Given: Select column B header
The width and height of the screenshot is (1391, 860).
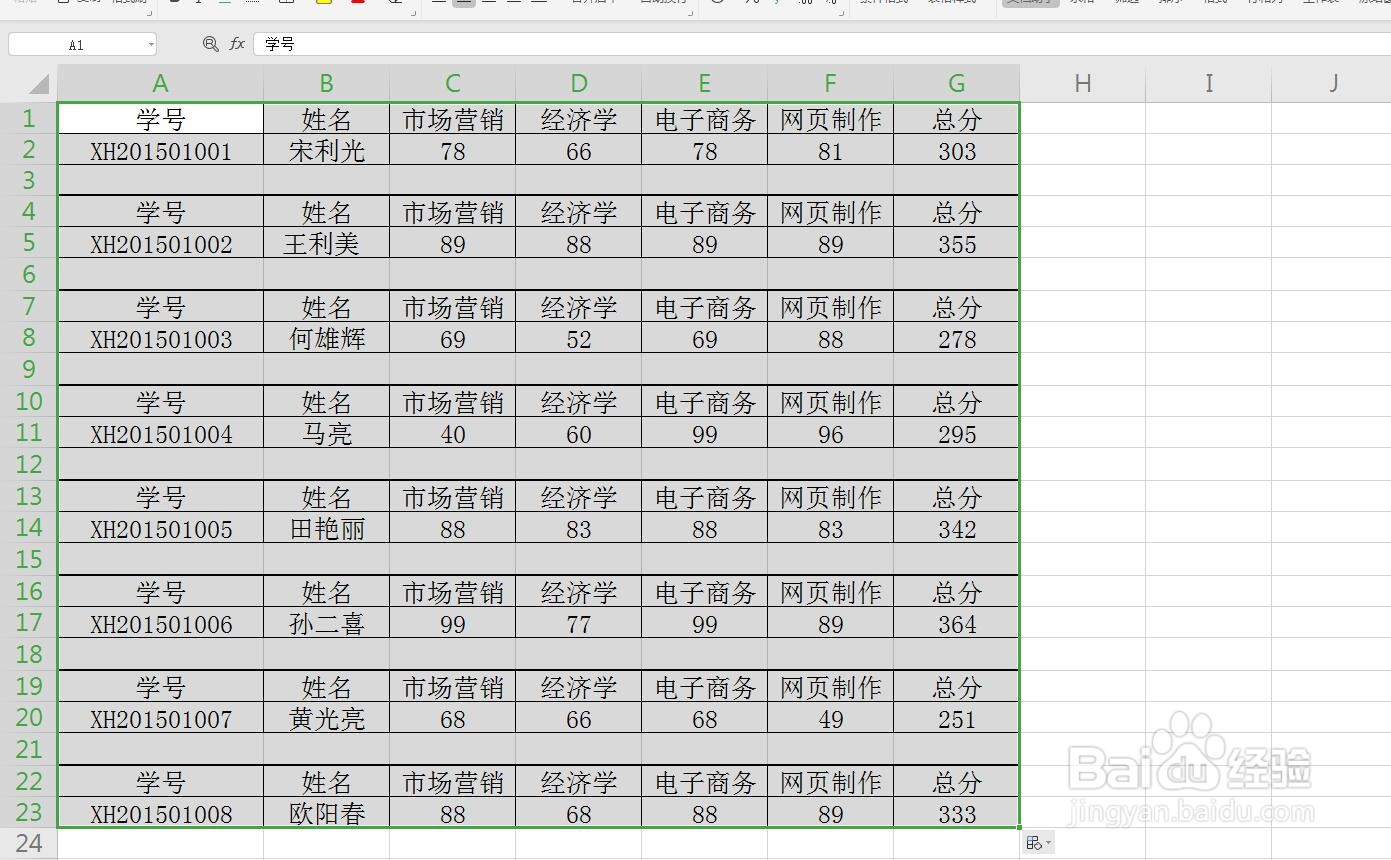Looking at the screenshot, I should click(x=327, y=84).
